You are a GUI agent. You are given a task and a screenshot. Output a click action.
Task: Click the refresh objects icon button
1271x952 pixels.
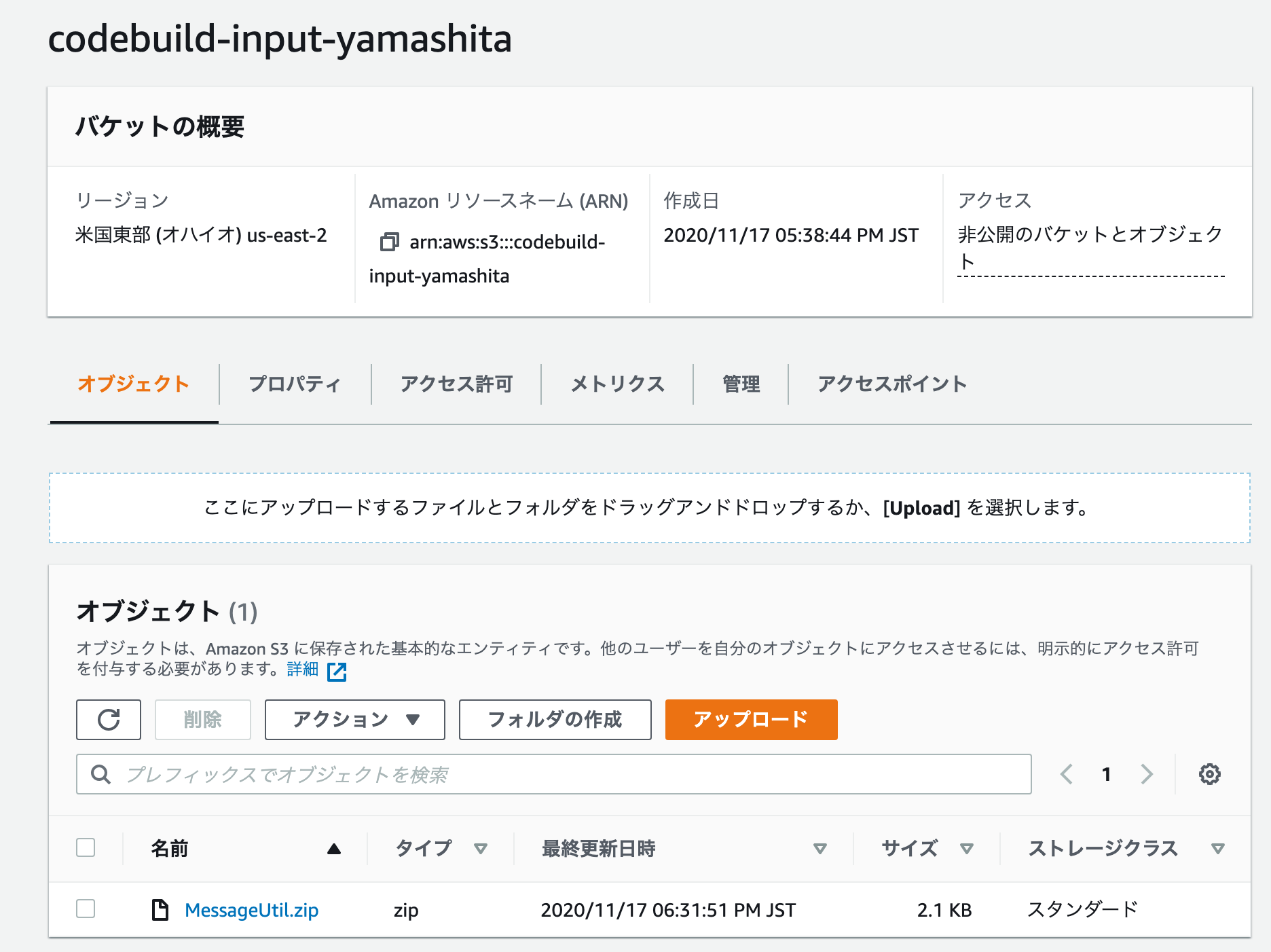point(109,720)
